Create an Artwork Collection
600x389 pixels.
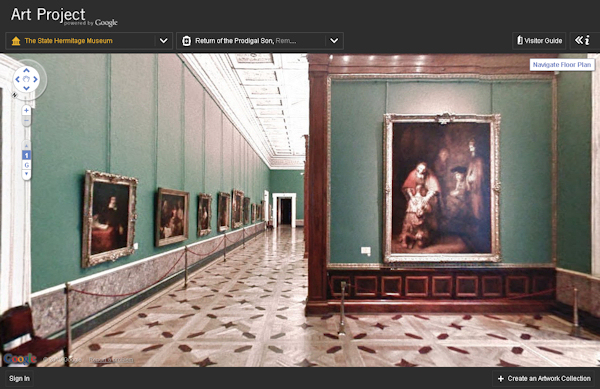(x=544, y=378)
